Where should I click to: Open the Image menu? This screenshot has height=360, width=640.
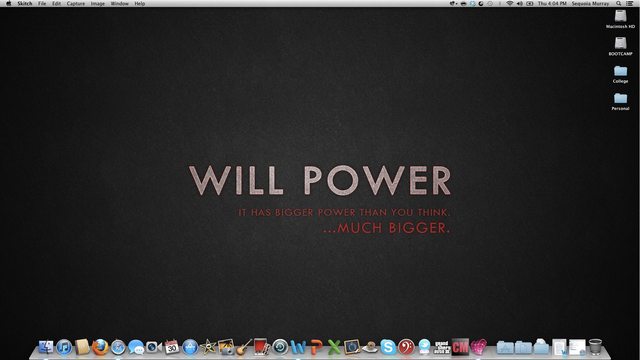(x=98, y=3)
